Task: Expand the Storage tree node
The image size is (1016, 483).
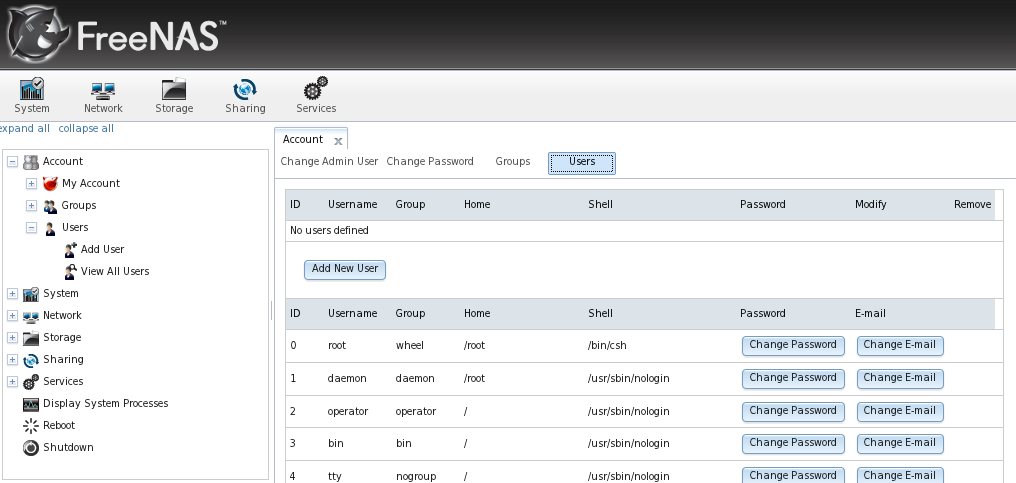Action: tap(12, 338)
